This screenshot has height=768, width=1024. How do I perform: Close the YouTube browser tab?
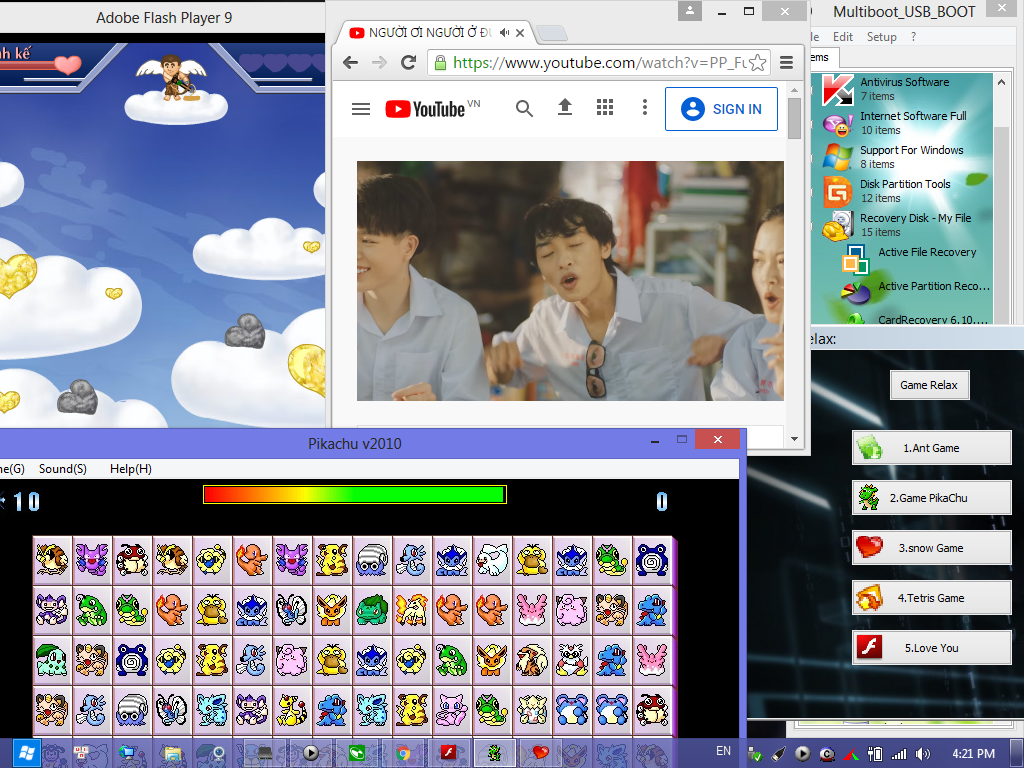pos(520,33)
